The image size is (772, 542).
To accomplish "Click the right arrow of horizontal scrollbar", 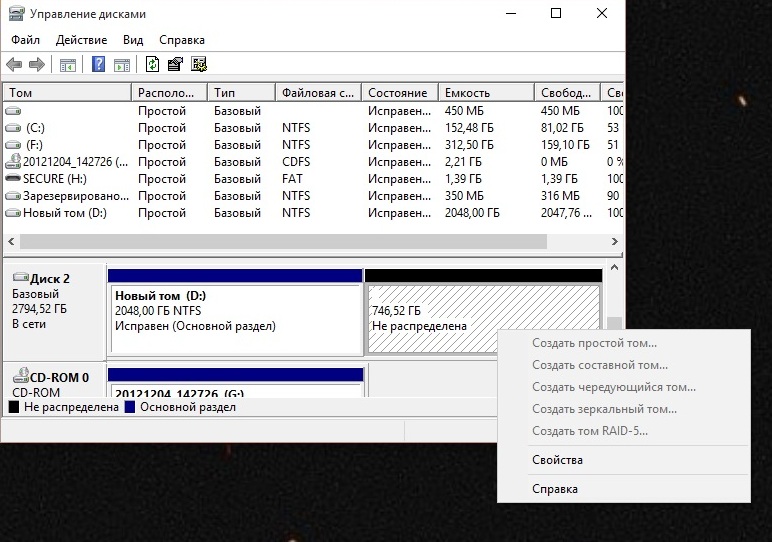I will point(614,242).
